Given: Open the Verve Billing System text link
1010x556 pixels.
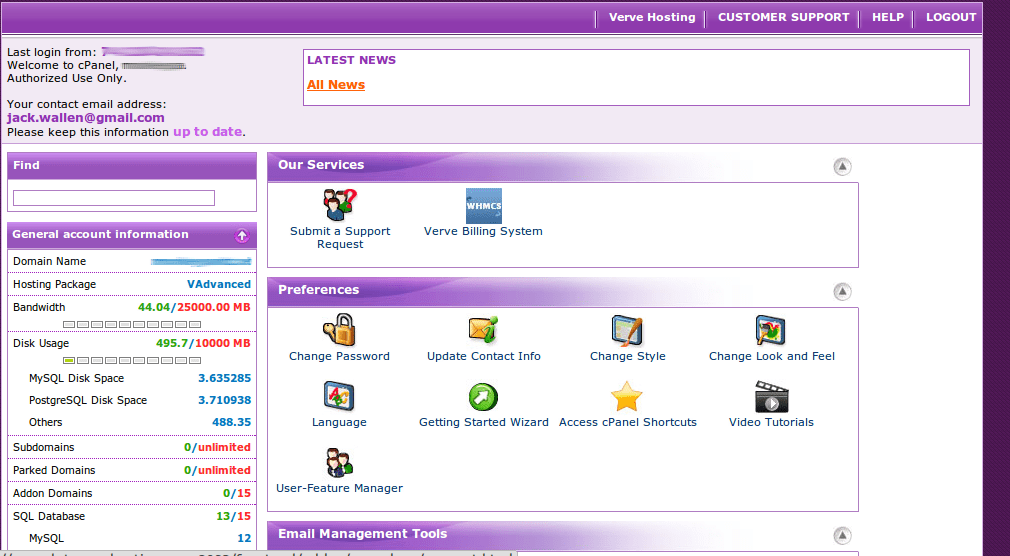Looking at the screenshot, I should click(483, 231).
